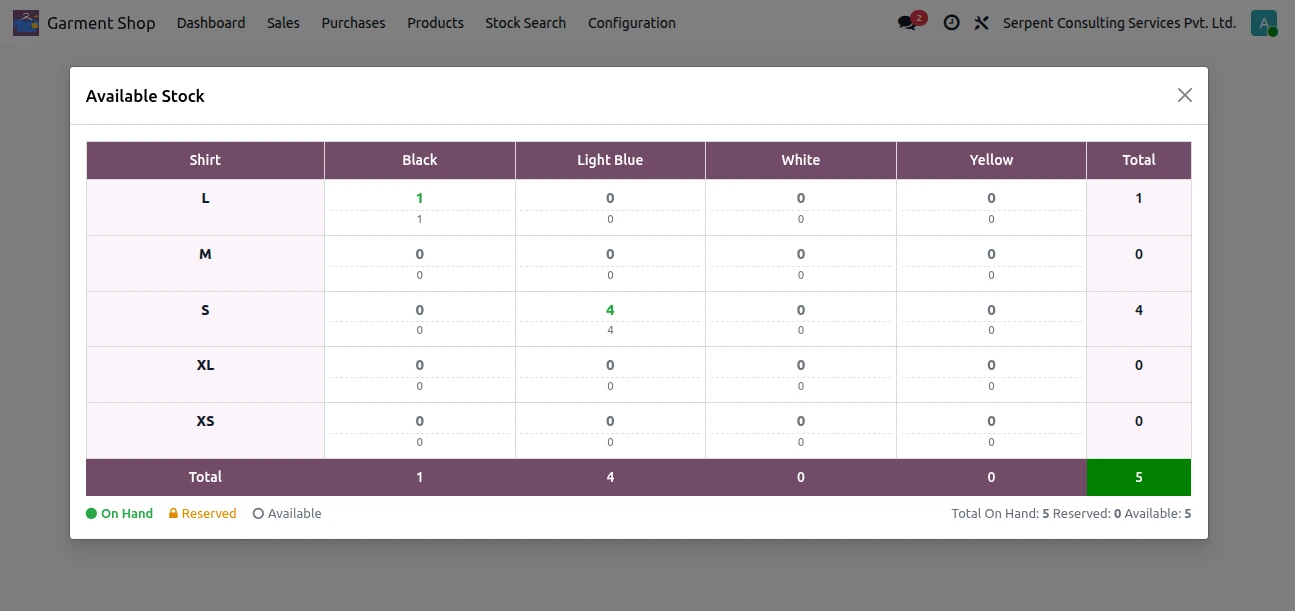Click the Total column header
The height and width of the screenshot is (611, 1295).
pos(1139,160)
